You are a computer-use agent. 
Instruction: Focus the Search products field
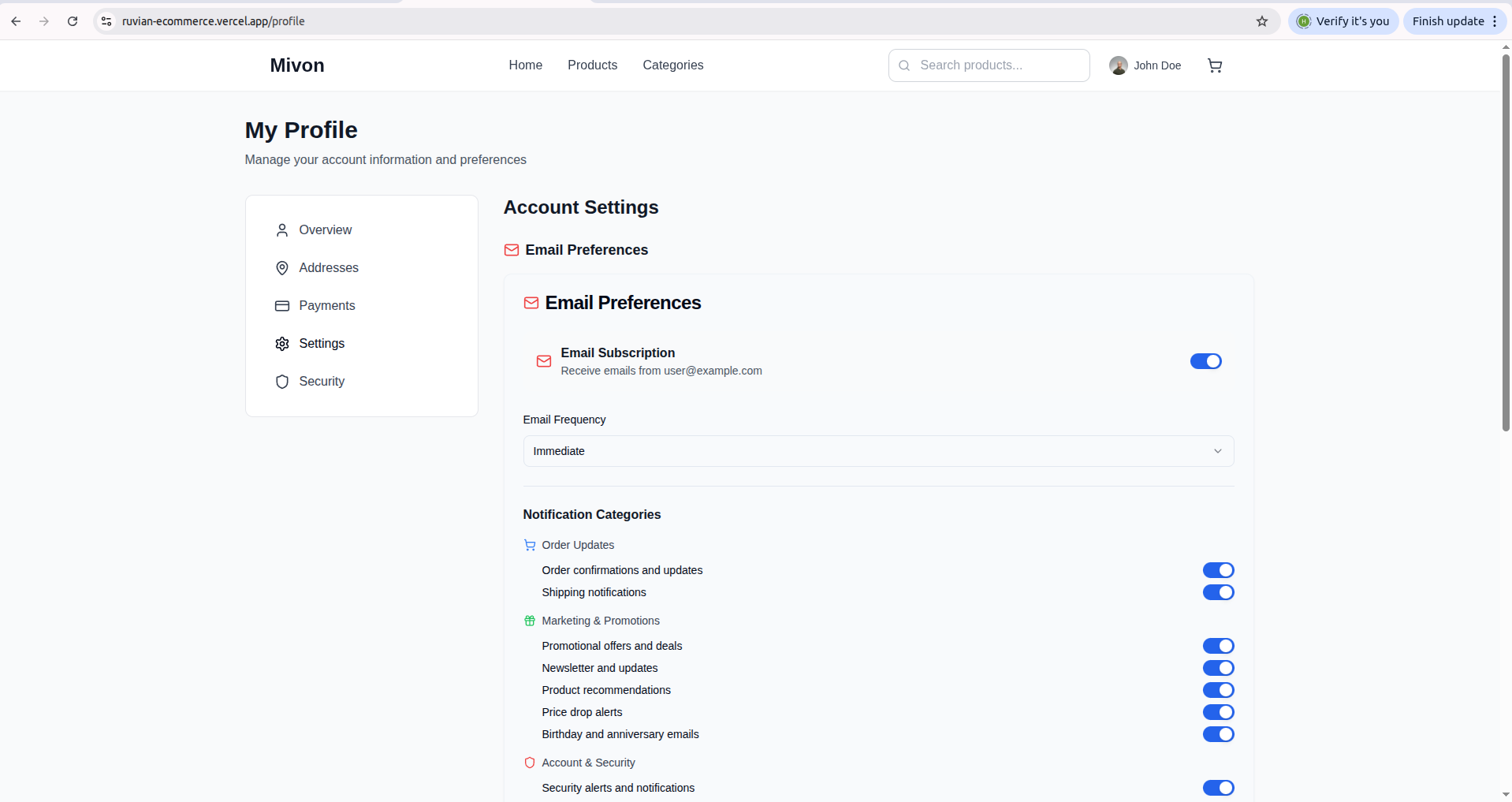[989, 65]
